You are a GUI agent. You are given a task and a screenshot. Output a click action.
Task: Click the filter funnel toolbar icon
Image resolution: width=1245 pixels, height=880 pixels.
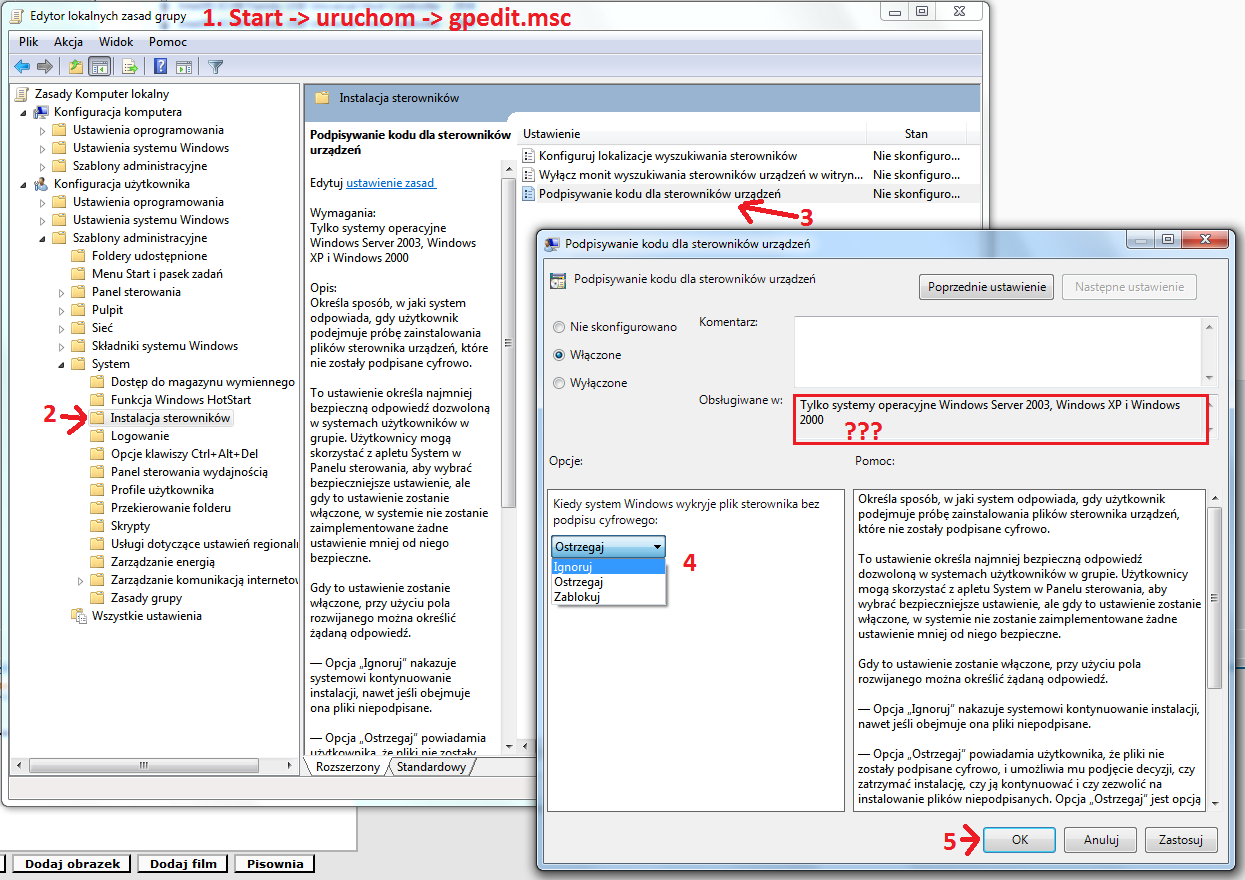(215, 67)
